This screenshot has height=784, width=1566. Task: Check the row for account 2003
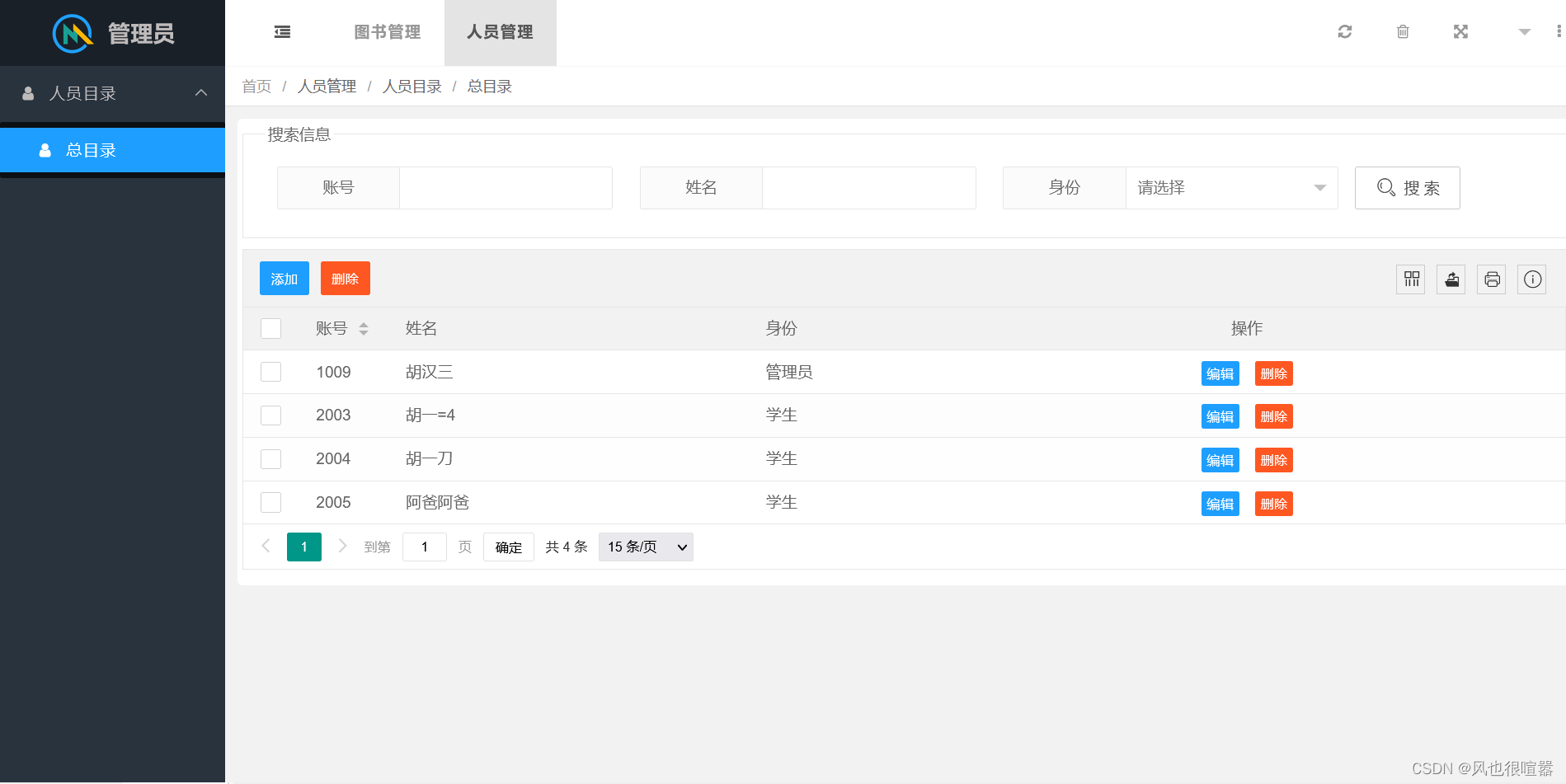(270, 415)
